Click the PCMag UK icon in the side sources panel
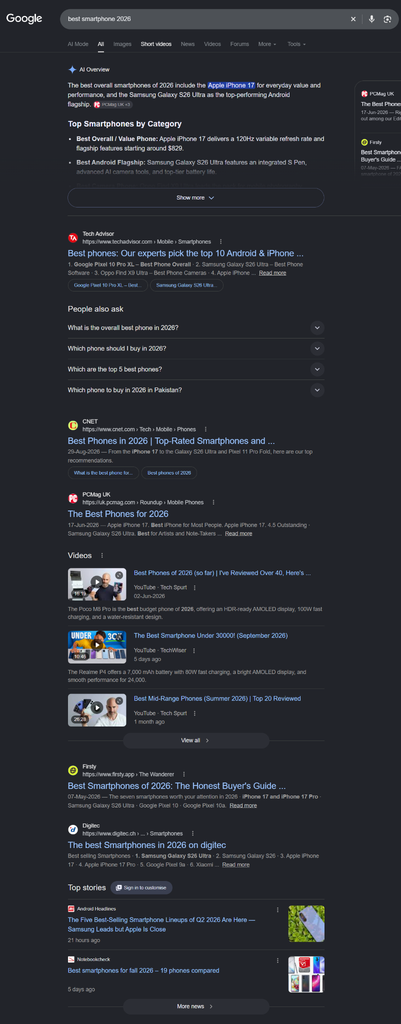This screenshot has height=1024, width=401. (364, 94)
